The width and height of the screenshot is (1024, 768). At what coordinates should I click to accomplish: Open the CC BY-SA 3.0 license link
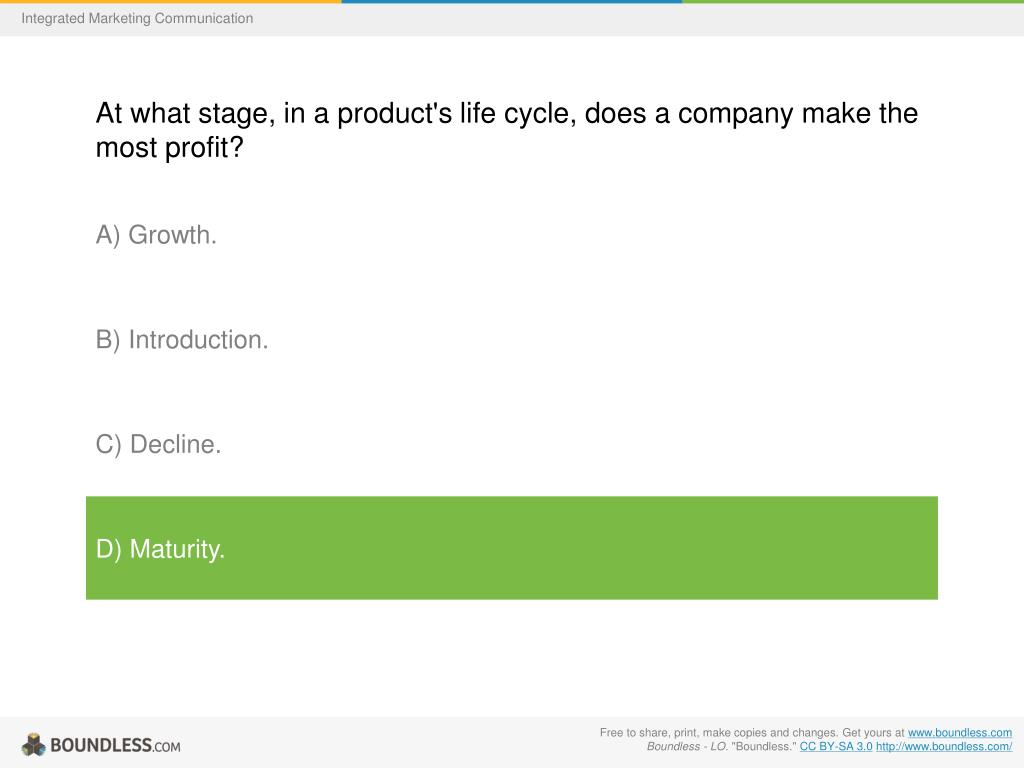[x=836, y=746]
